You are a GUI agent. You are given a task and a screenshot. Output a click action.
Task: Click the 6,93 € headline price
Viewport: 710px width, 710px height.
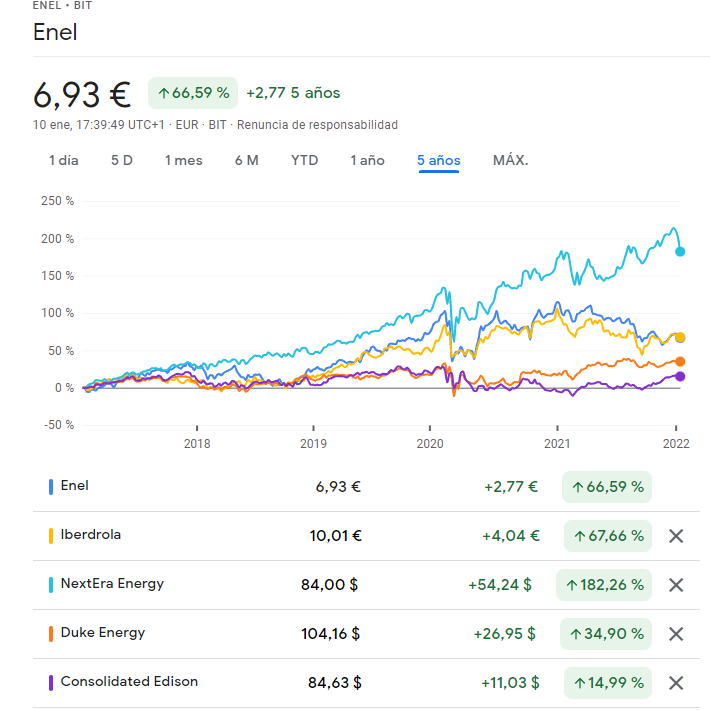pyautogui.click(x=82, y=95)
